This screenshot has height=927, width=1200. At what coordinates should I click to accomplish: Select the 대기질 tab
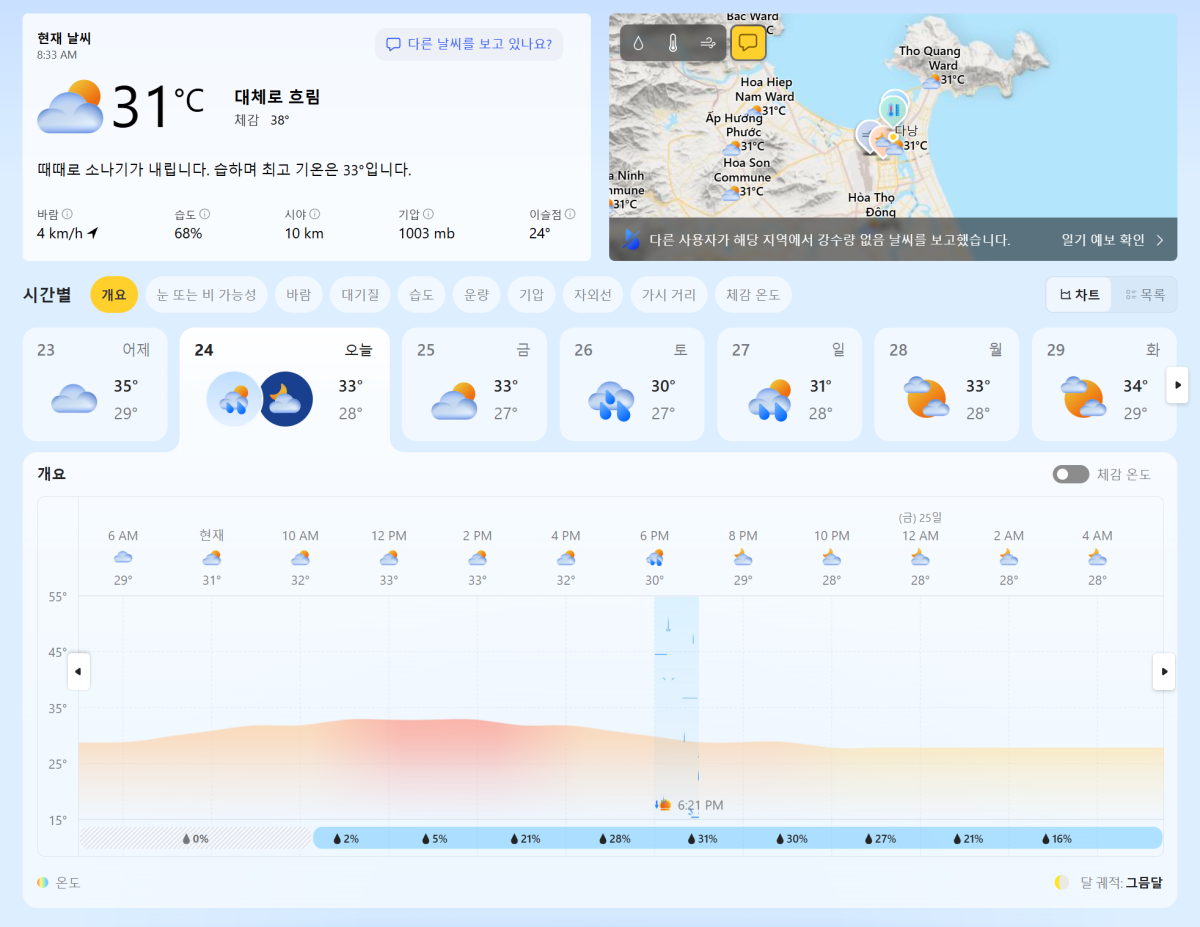[359, 295]
